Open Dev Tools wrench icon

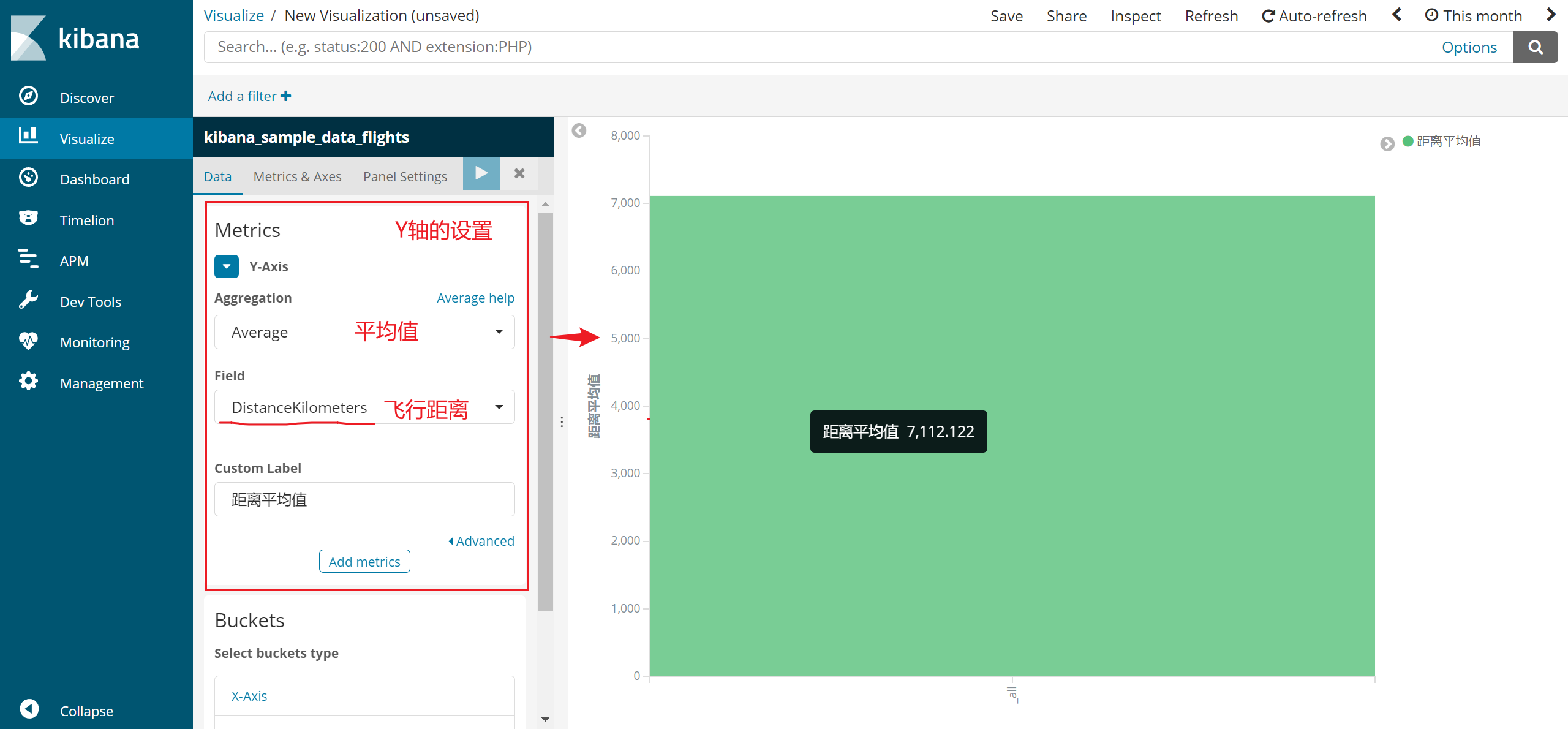click(28, 300)
